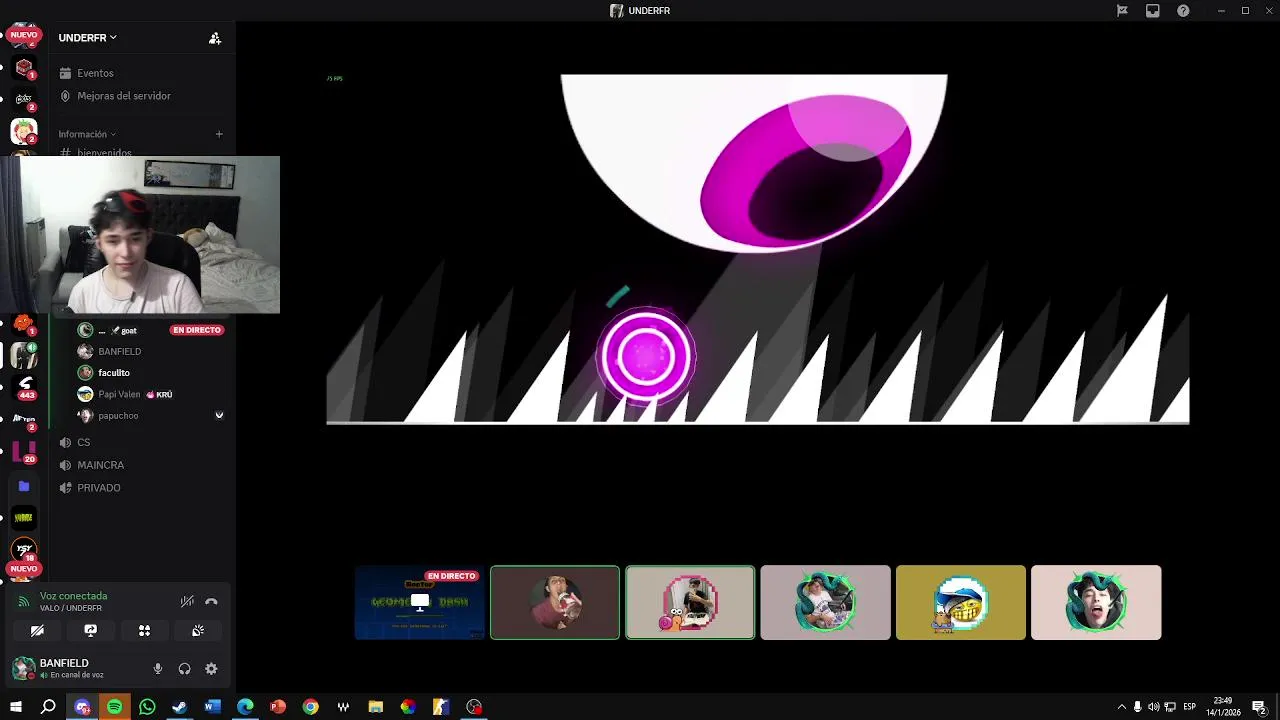1280x720 pixels.
Task: Share your screen button
Action: coord(91,631)
